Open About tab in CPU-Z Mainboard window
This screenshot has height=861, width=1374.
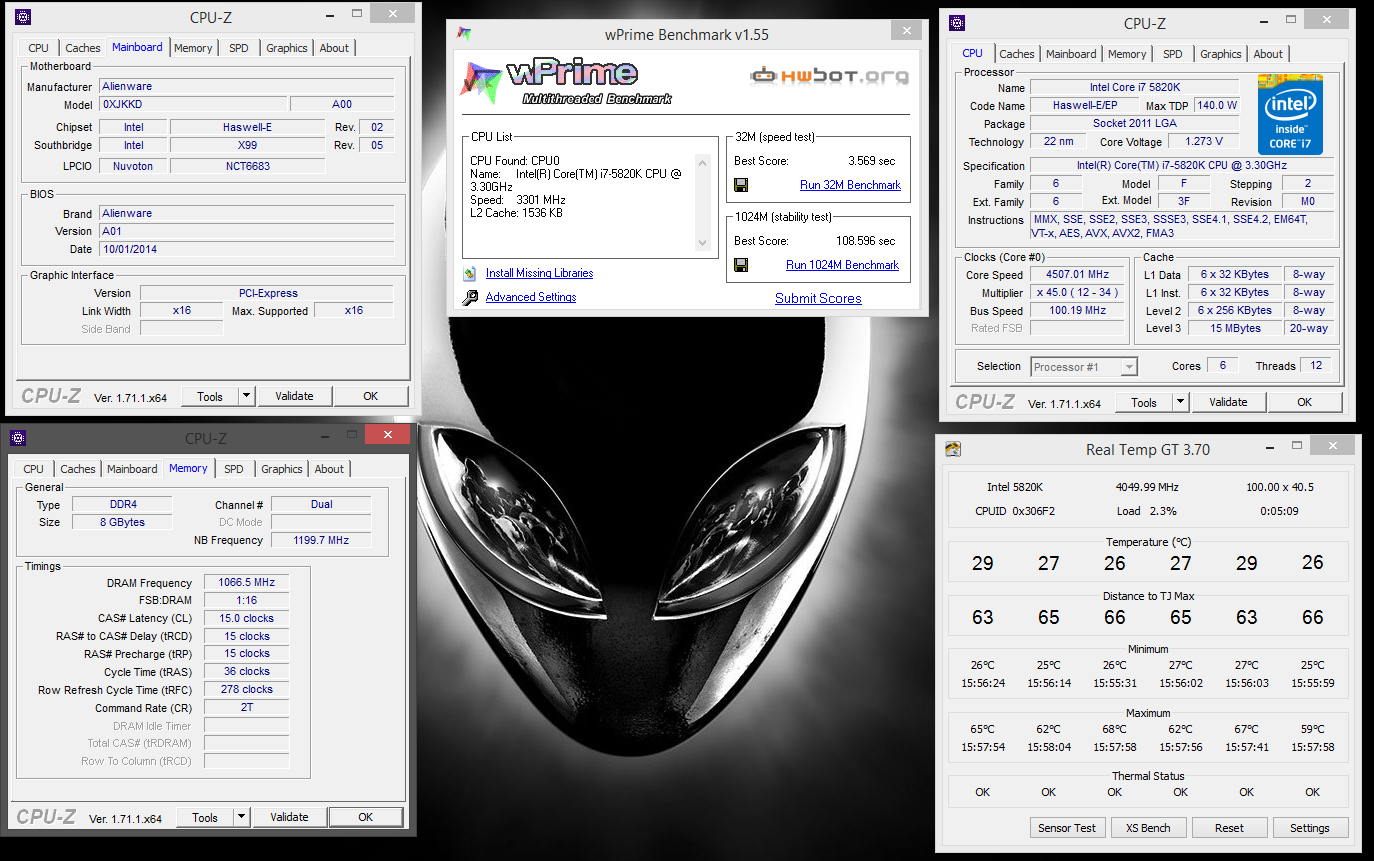pos(334,48)
